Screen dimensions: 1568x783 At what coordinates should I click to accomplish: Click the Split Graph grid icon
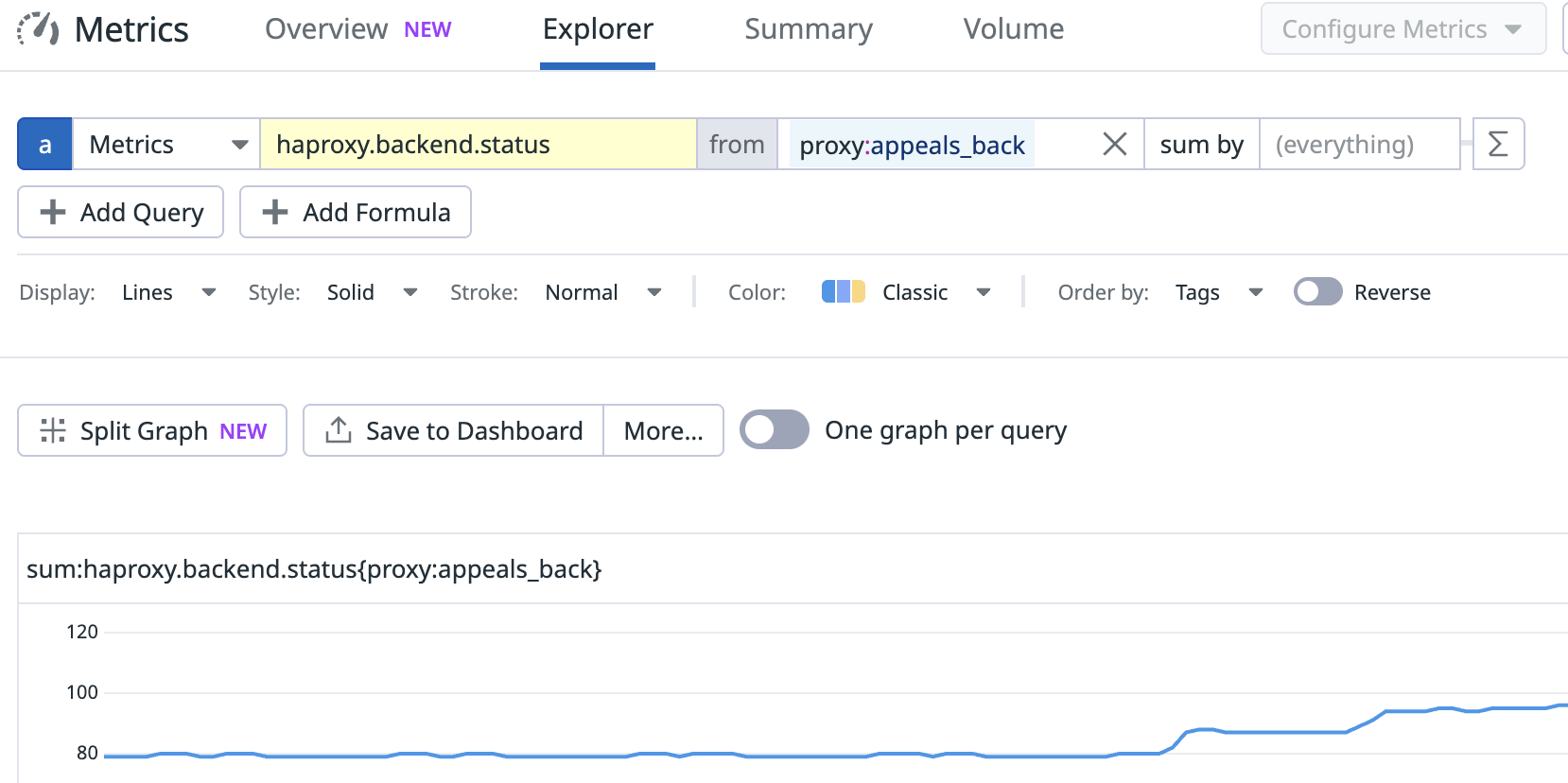click(53, 431)
